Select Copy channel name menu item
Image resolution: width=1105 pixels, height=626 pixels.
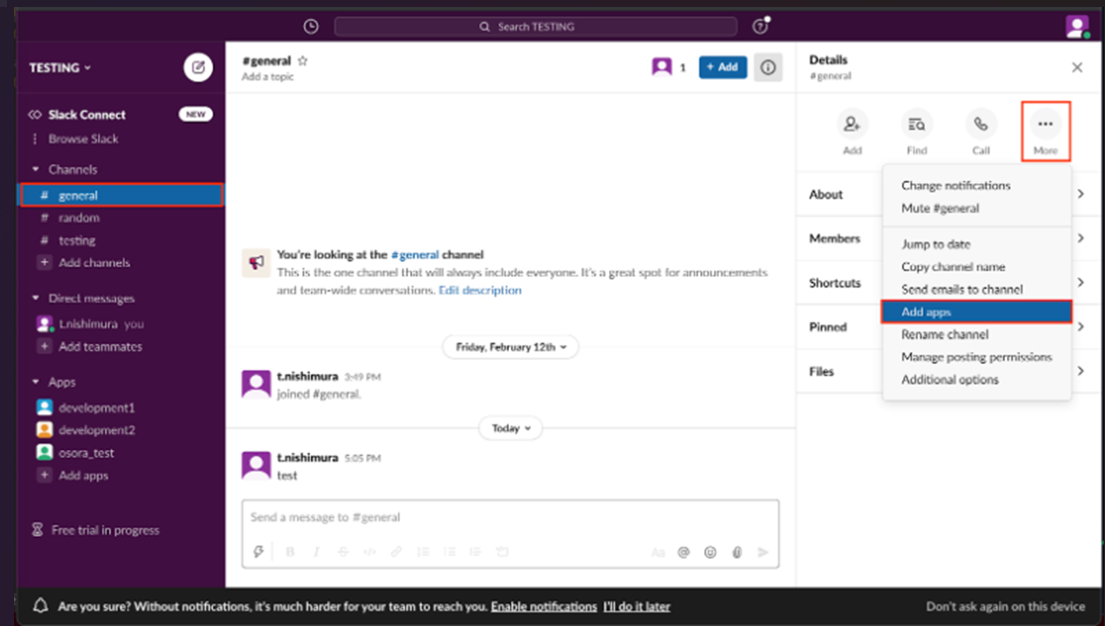click(977, 266)
